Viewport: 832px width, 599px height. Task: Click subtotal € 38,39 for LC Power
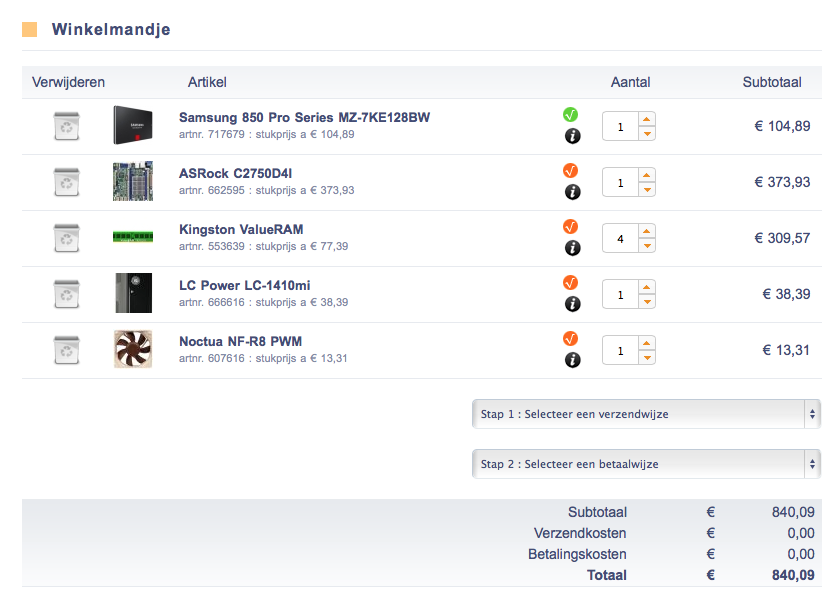tap(786, 294)
